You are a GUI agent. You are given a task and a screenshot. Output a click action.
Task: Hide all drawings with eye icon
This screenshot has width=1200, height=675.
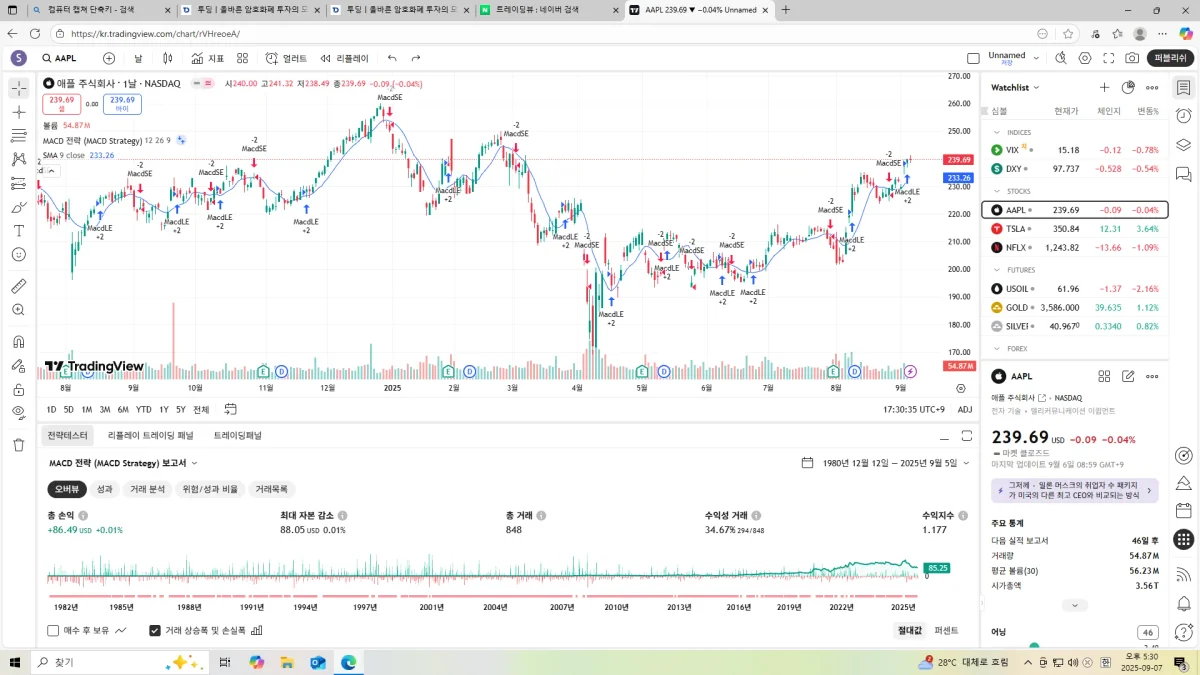click(x=19, y=412)
